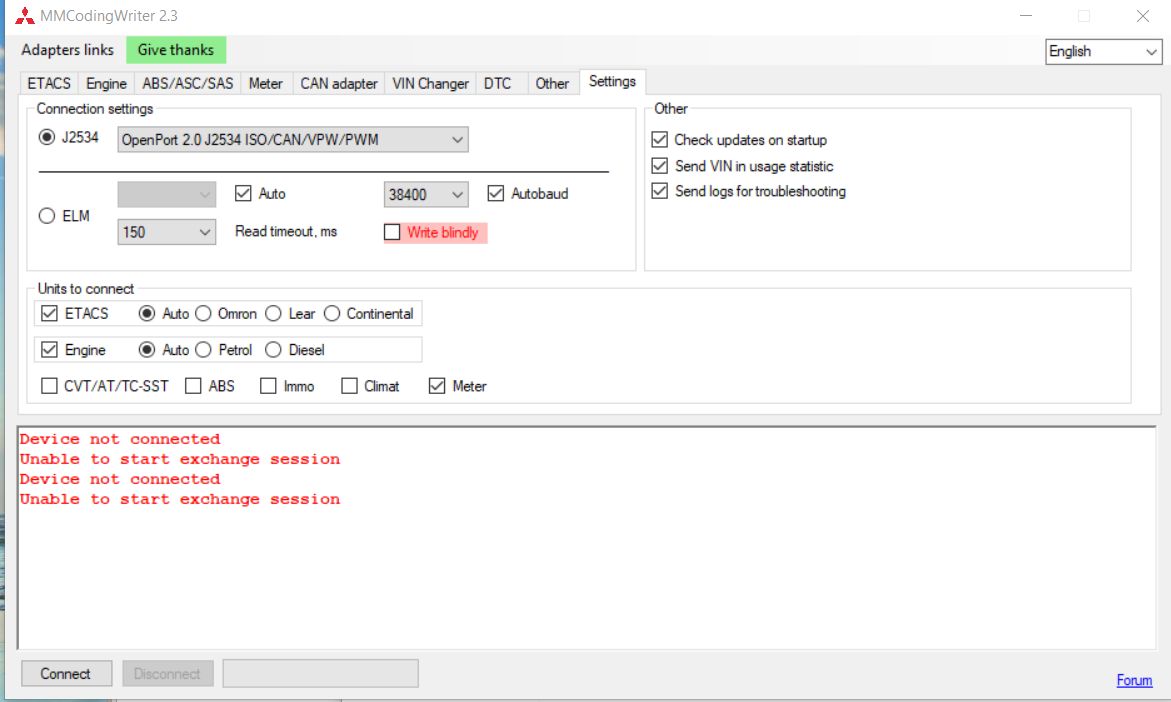Image resolution: width=1171 pixels, height=702 pixels.
Task: Click the 'Read timeout, ms' label
Action: [286, 232]
